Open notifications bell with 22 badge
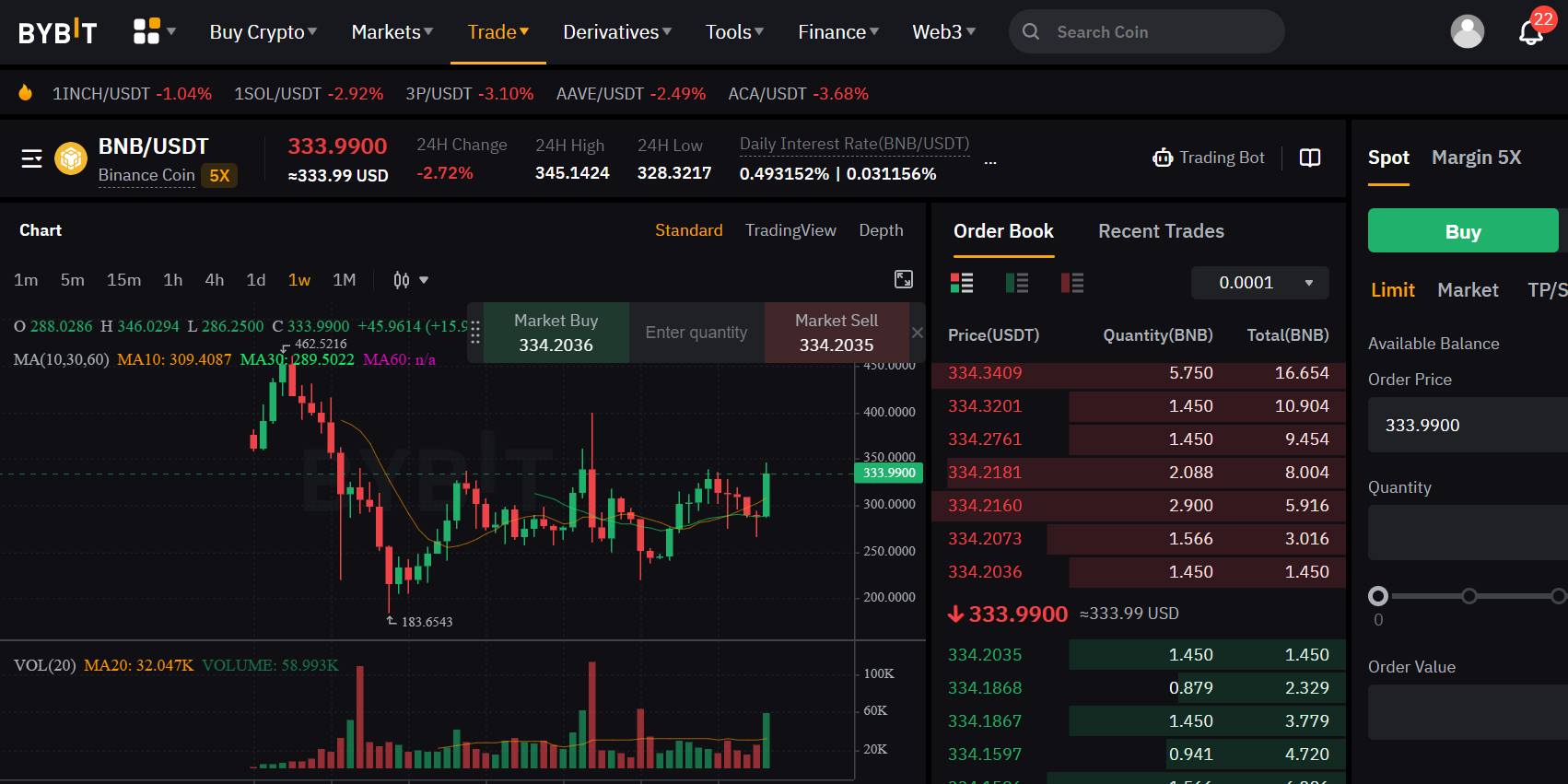This screenshot has height=784, width=1568. (1531, 30)
